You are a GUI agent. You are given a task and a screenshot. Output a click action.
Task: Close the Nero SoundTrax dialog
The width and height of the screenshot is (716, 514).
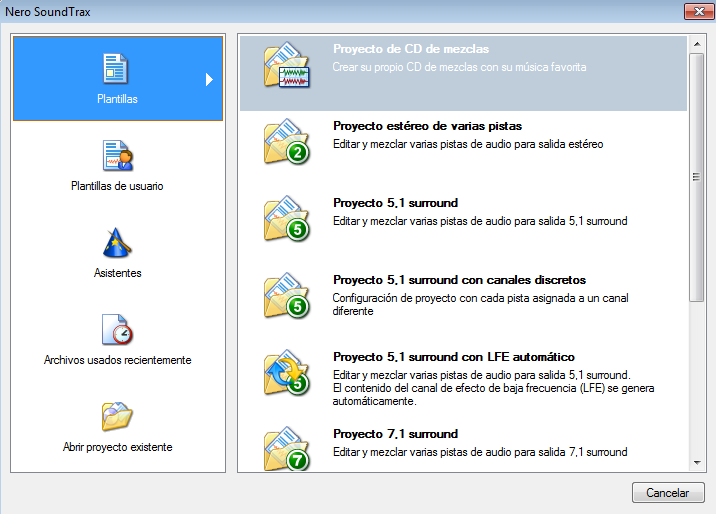tap(699, 11)
